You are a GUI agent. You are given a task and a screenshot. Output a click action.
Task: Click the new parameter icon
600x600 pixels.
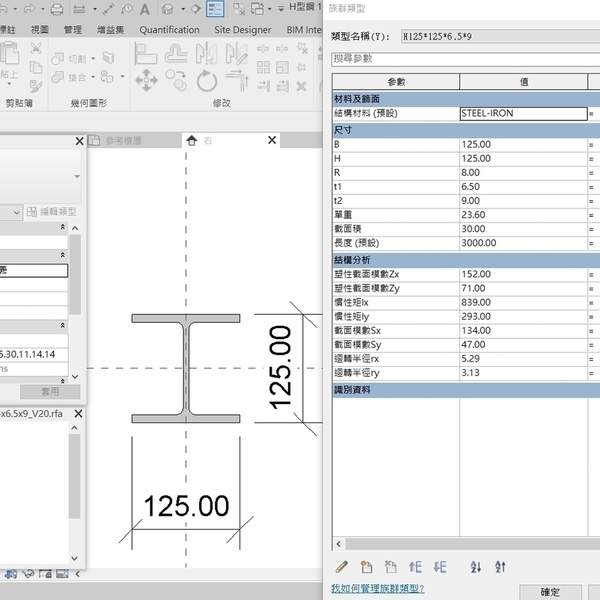366,567
